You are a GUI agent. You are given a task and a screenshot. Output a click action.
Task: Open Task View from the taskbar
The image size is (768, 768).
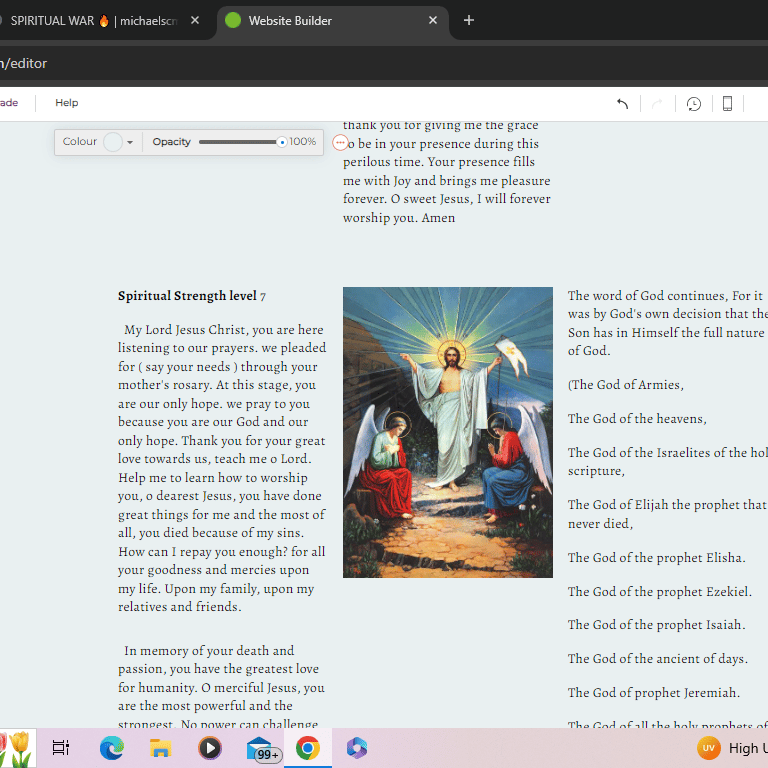click(61, 748)
